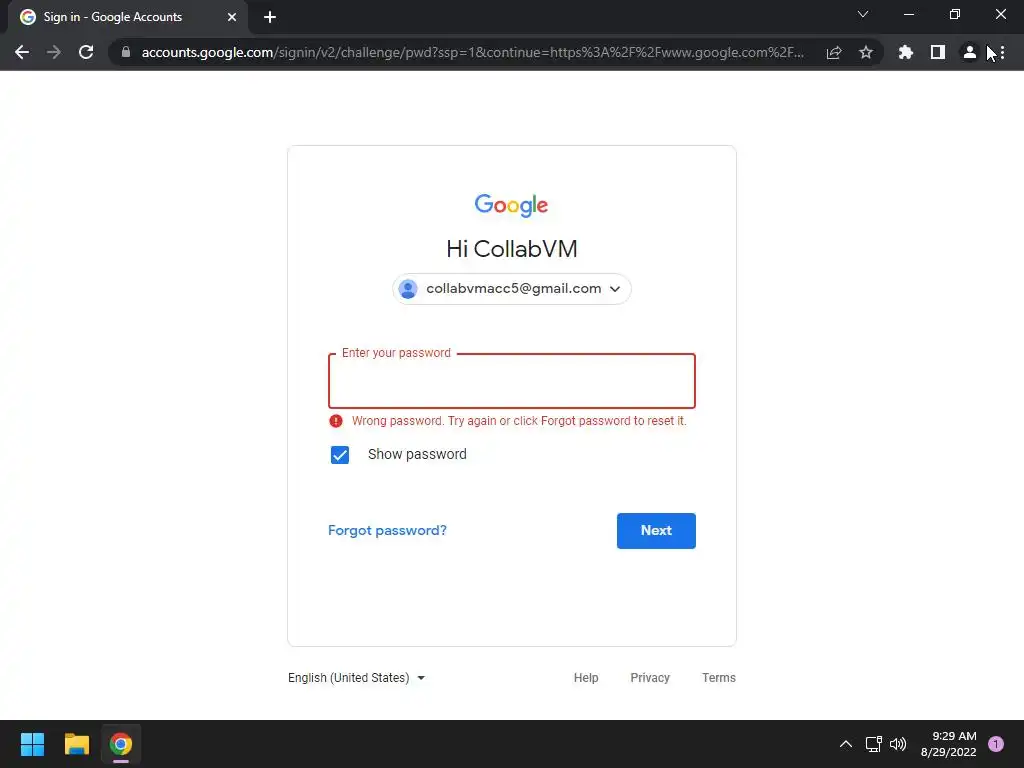Open a new browser tab

[270, 17]
